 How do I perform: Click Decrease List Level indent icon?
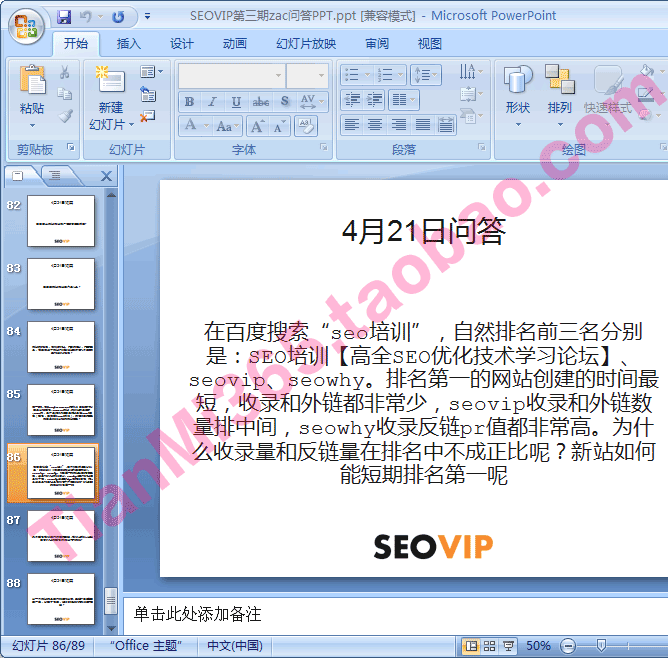352,100
